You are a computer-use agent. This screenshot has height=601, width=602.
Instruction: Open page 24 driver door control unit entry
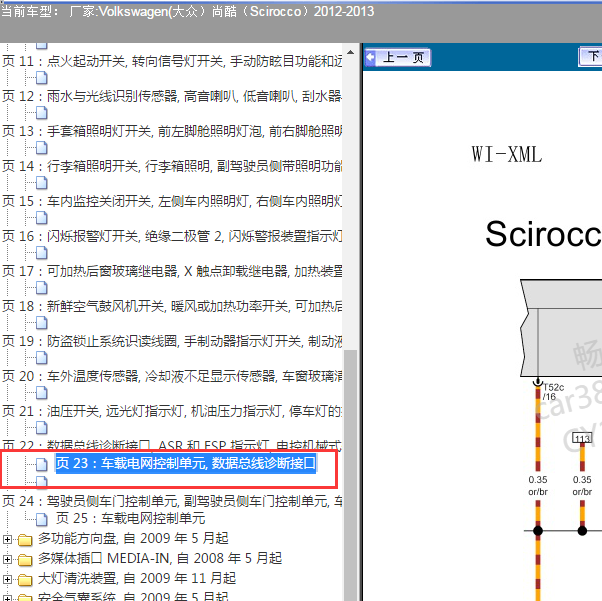(172, 501)
